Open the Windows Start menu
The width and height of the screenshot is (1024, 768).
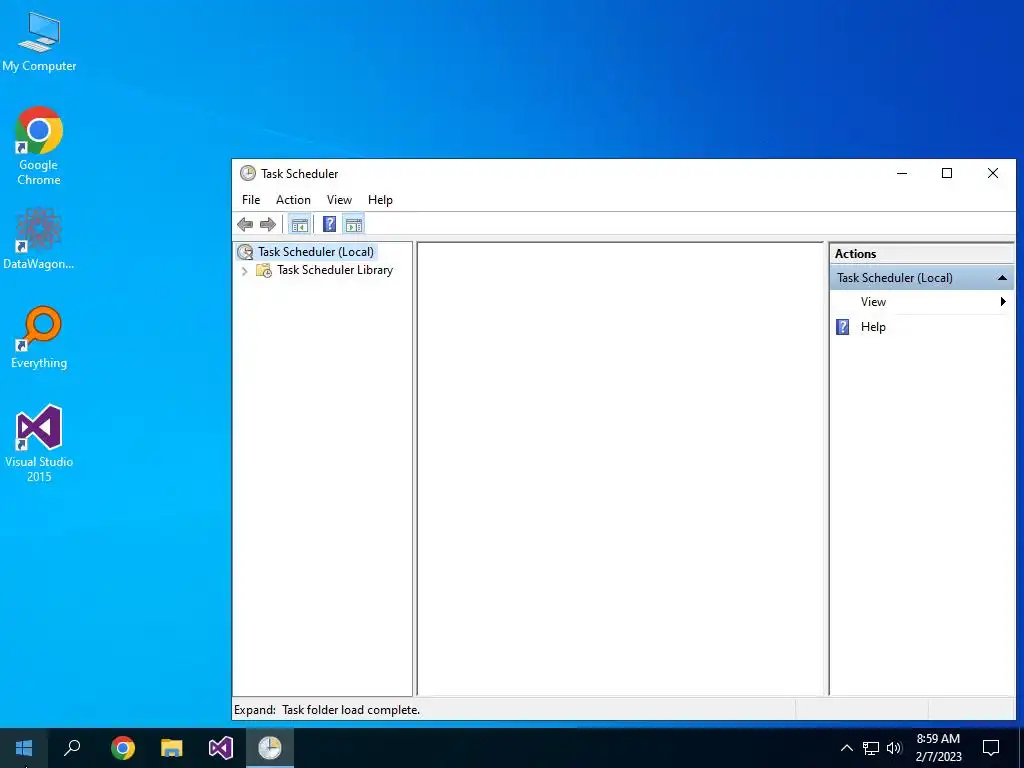click(x=24, y=748)
